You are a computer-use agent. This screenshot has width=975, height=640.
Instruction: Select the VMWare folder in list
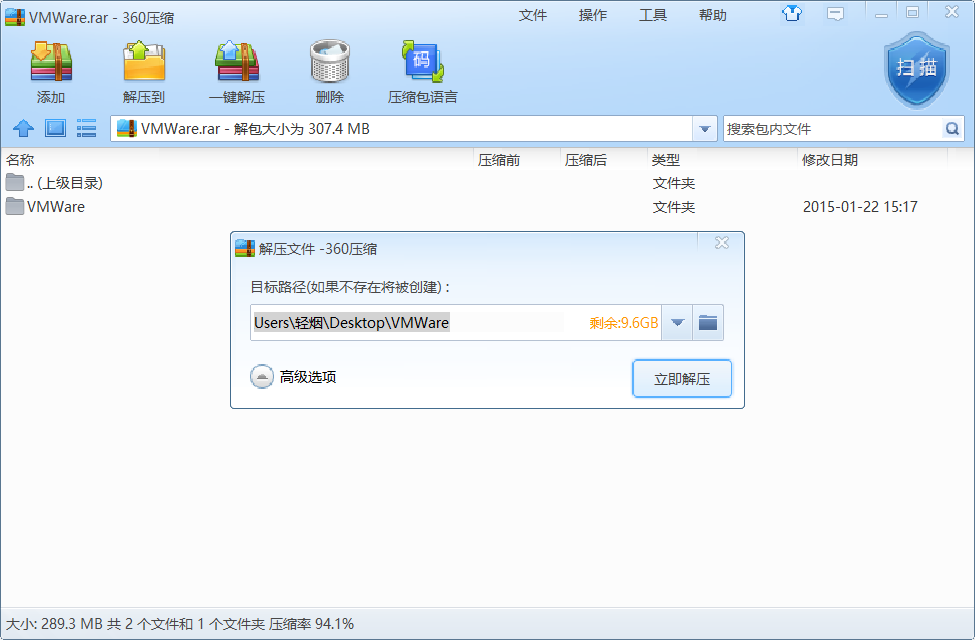56,207
